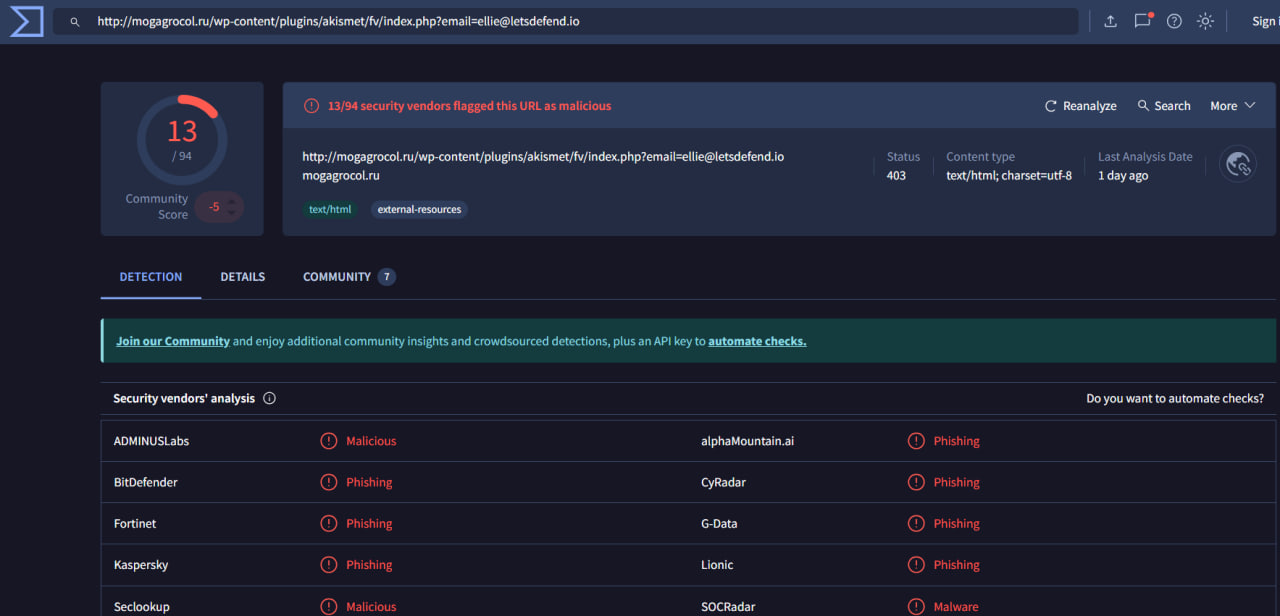Open the notifications speech-bubble icon
The height and width of the screenshot is (616, 1280).
1142,21
